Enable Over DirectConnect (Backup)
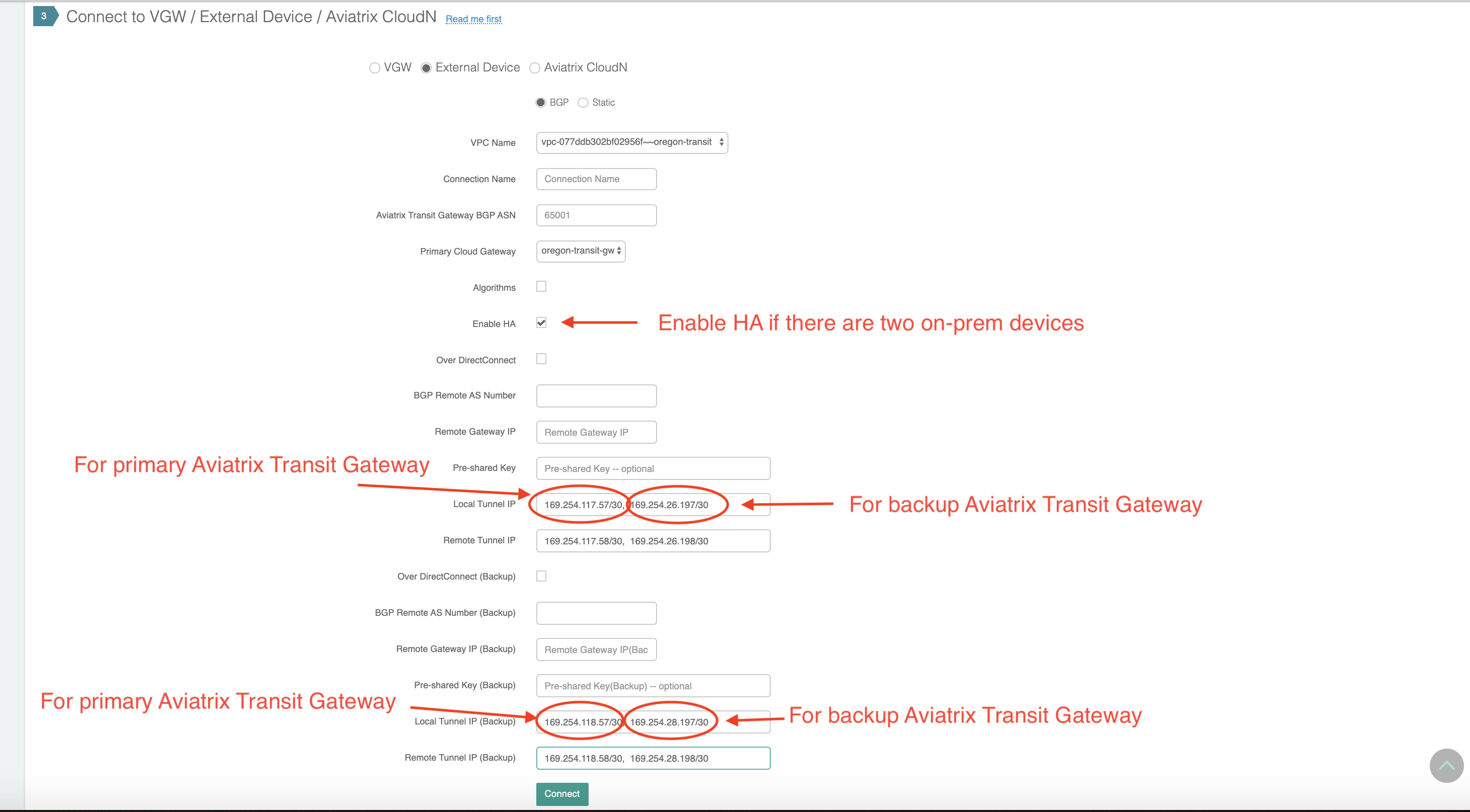This screenshot has width=1470, height=812. click(541, 576)
